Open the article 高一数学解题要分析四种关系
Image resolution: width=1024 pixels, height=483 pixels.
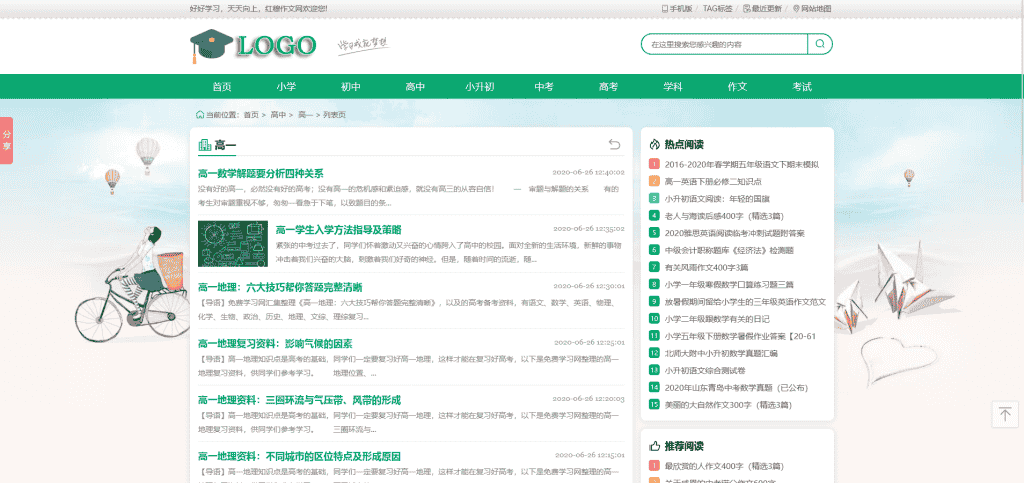coord(260,173)
